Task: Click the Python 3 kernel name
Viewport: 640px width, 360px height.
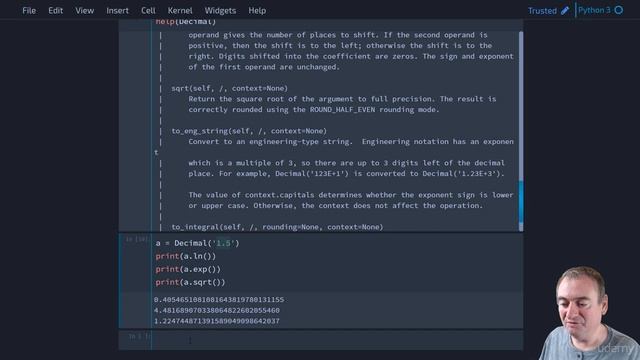Action: point(594,10)
